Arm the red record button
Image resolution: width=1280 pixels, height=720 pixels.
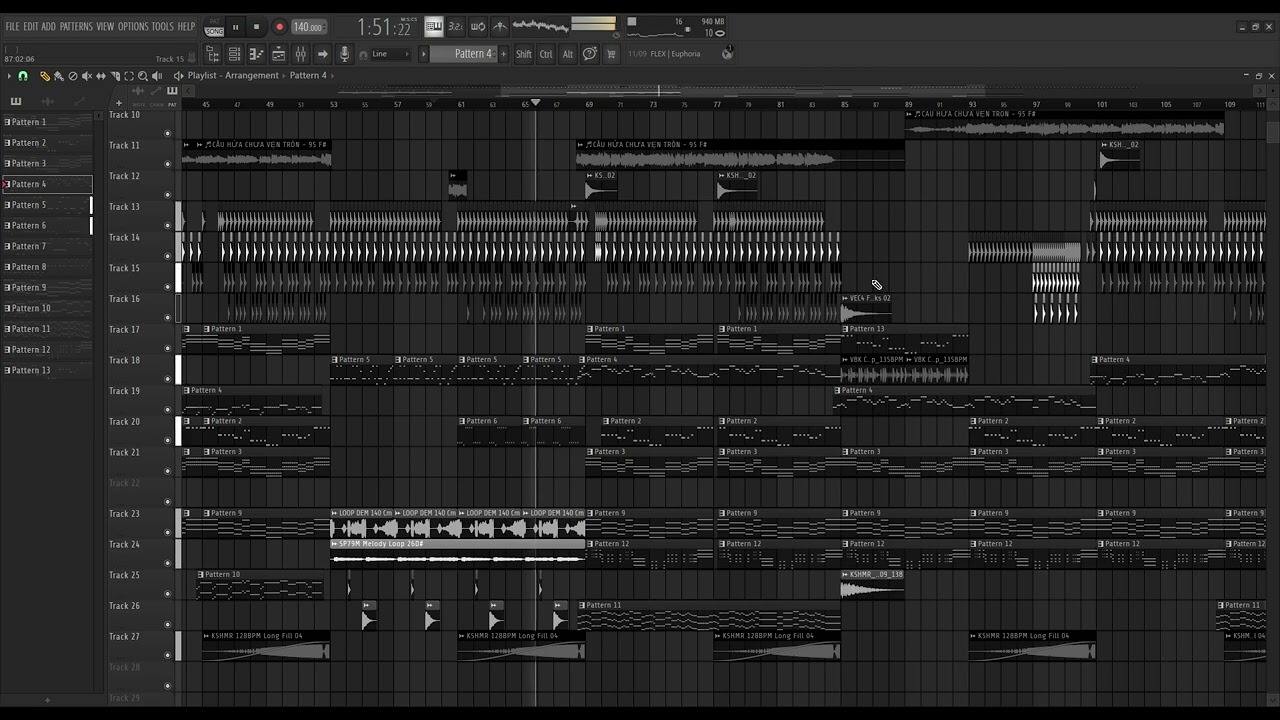[x=279, y=27]
